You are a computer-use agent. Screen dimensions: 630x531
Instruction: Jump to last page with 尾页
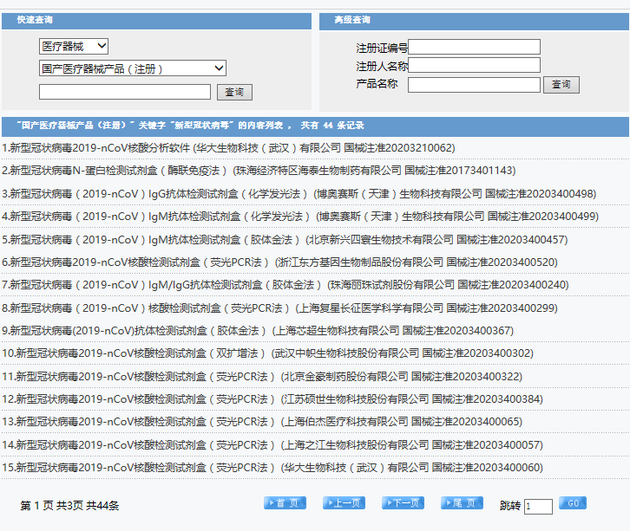point(461,503)
